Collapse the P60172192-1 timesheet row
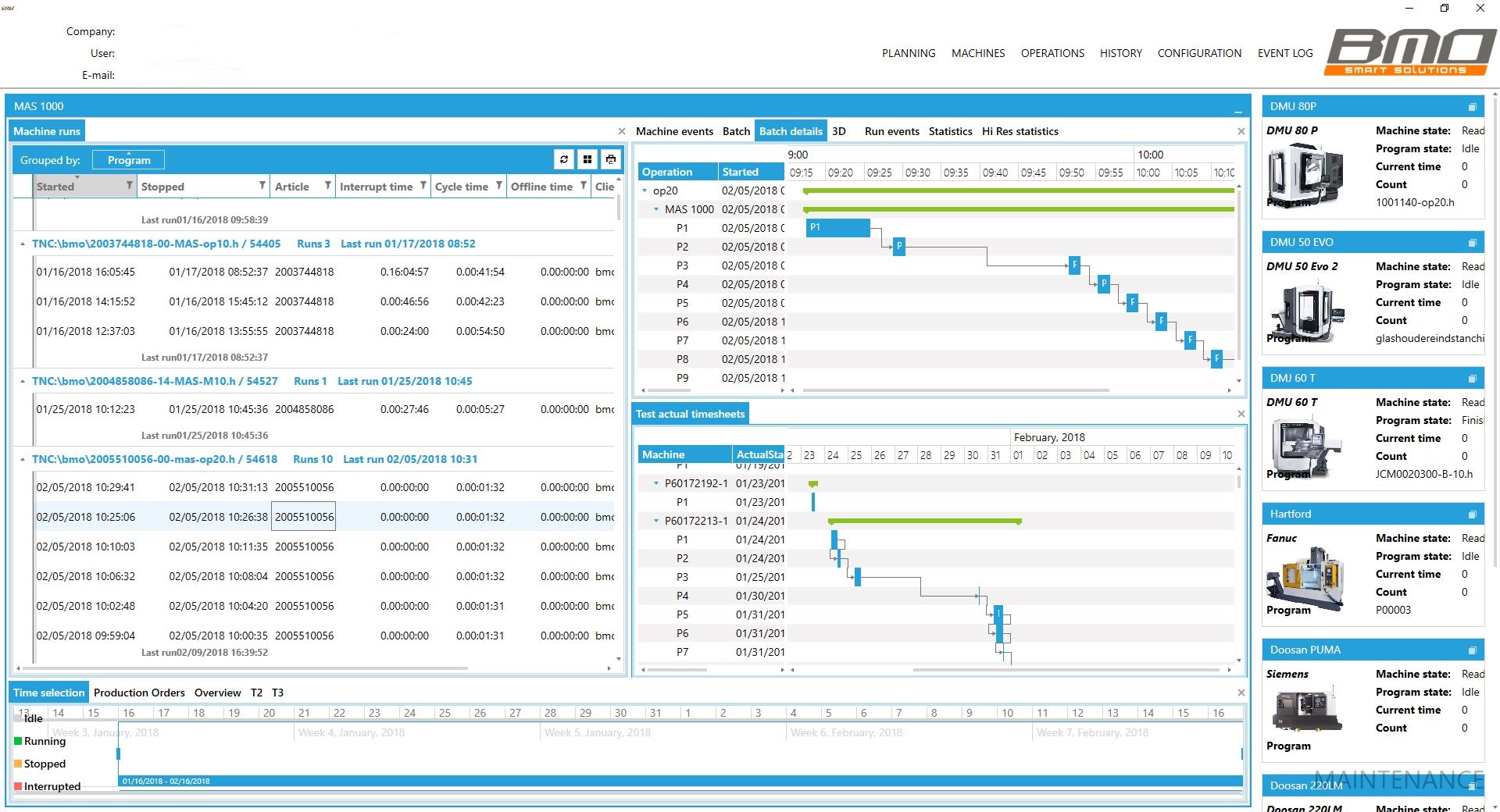The width and height of the screenshot is (1500, 812). pos(656,483)
